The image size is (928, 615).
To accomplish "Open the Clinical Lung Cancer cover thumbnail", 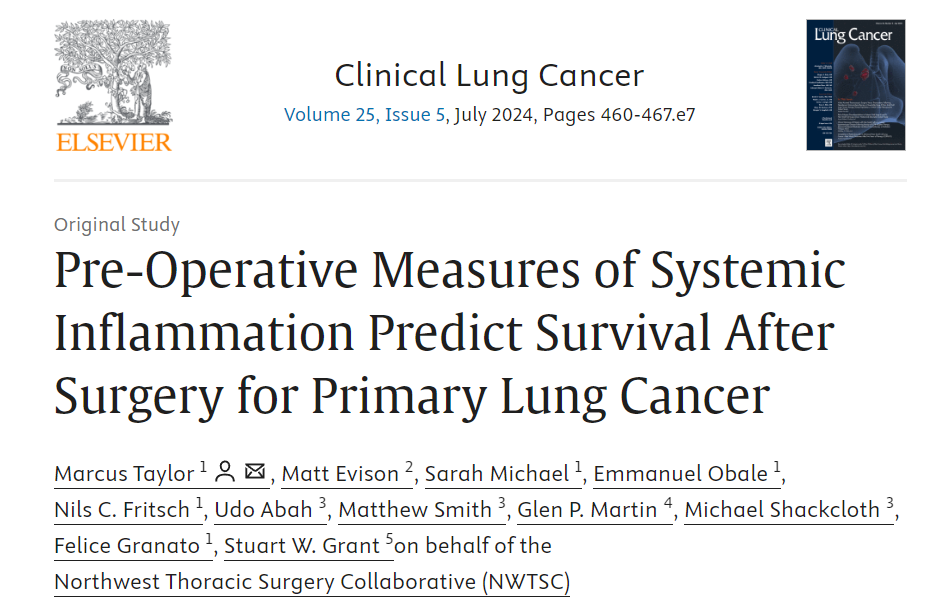I will pyautogui.click(x=855, y=85).
